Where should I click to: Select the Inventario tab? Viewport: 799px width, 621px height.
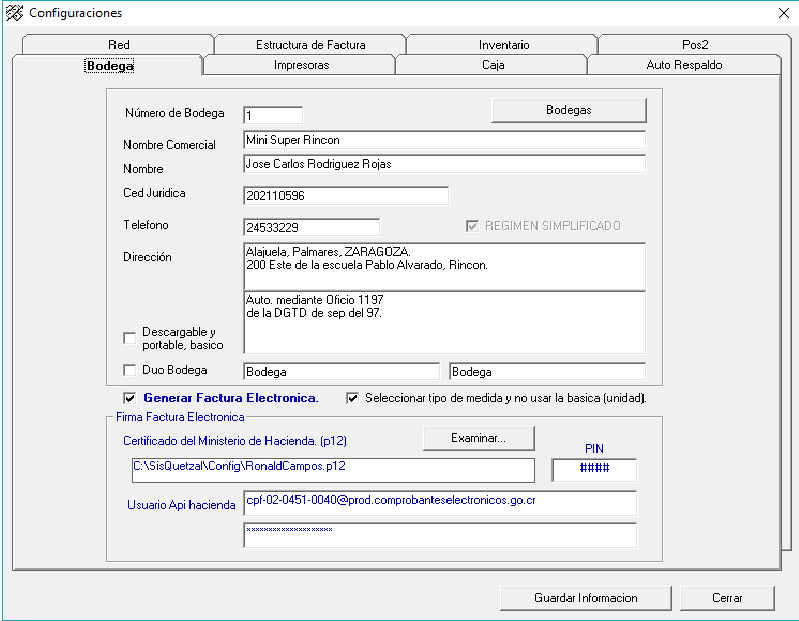503,45
